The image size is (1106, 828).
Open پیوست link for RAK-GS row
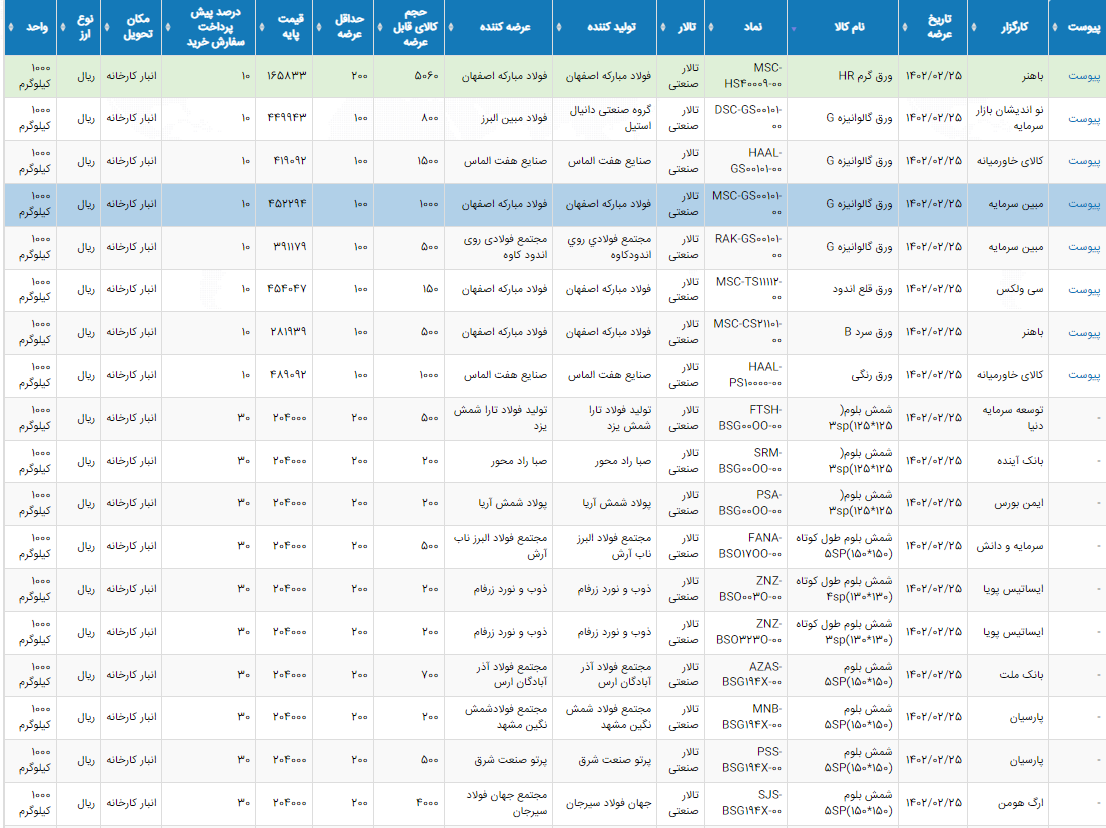coord(1083,247)
